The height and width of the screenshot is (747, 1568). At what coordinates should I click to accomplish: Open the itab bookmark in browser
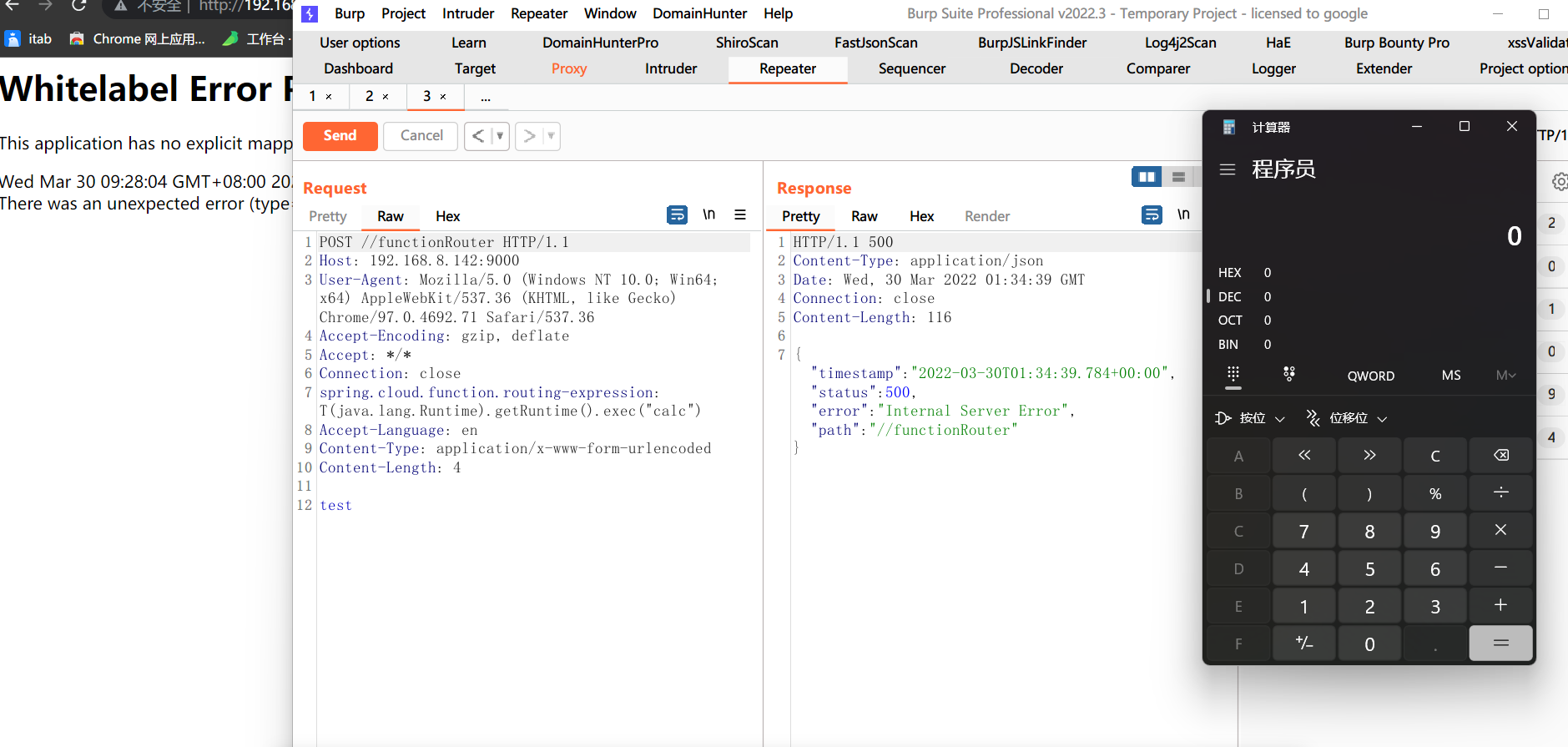pos(29,38)
